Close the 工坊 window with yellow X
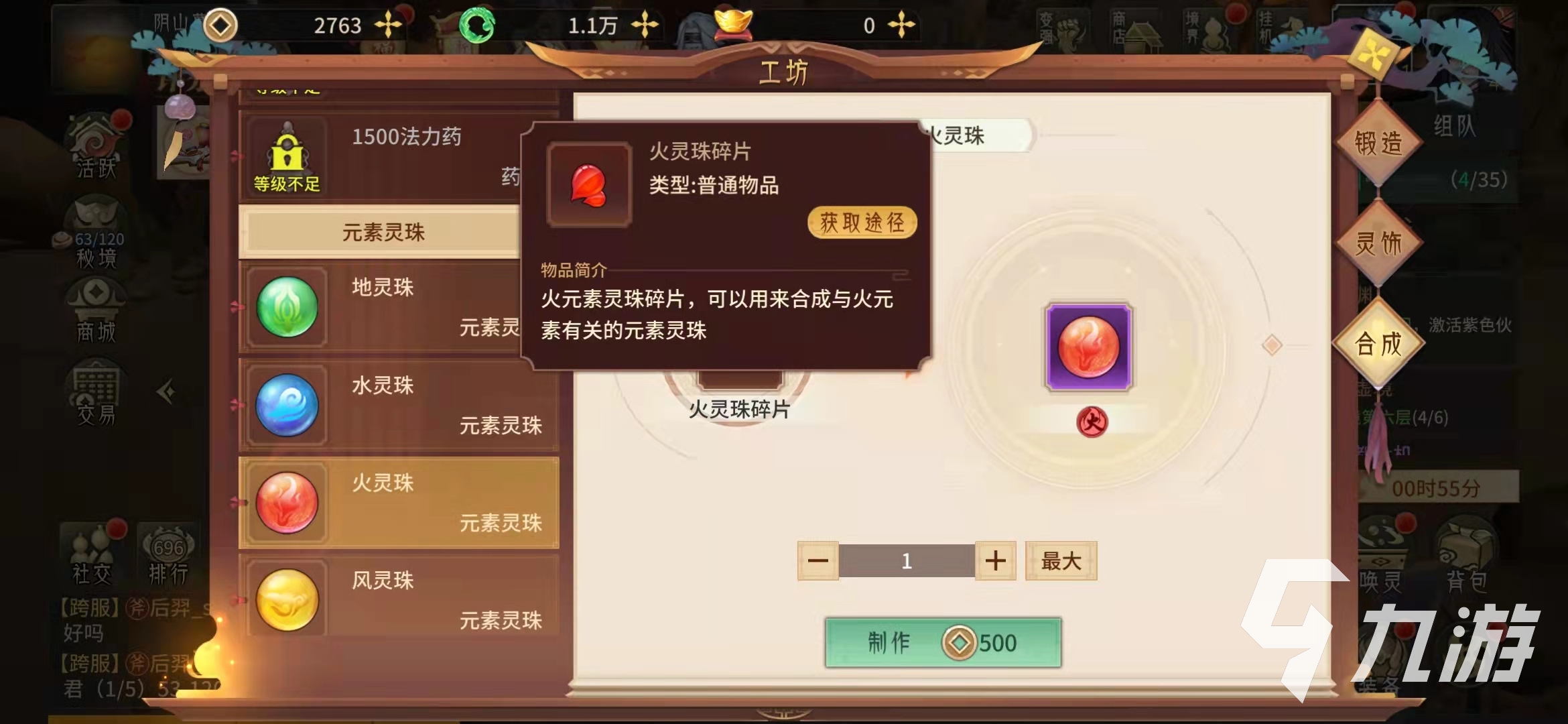The height and width of the screenshot is (724, 1568). pos(1372,54)
